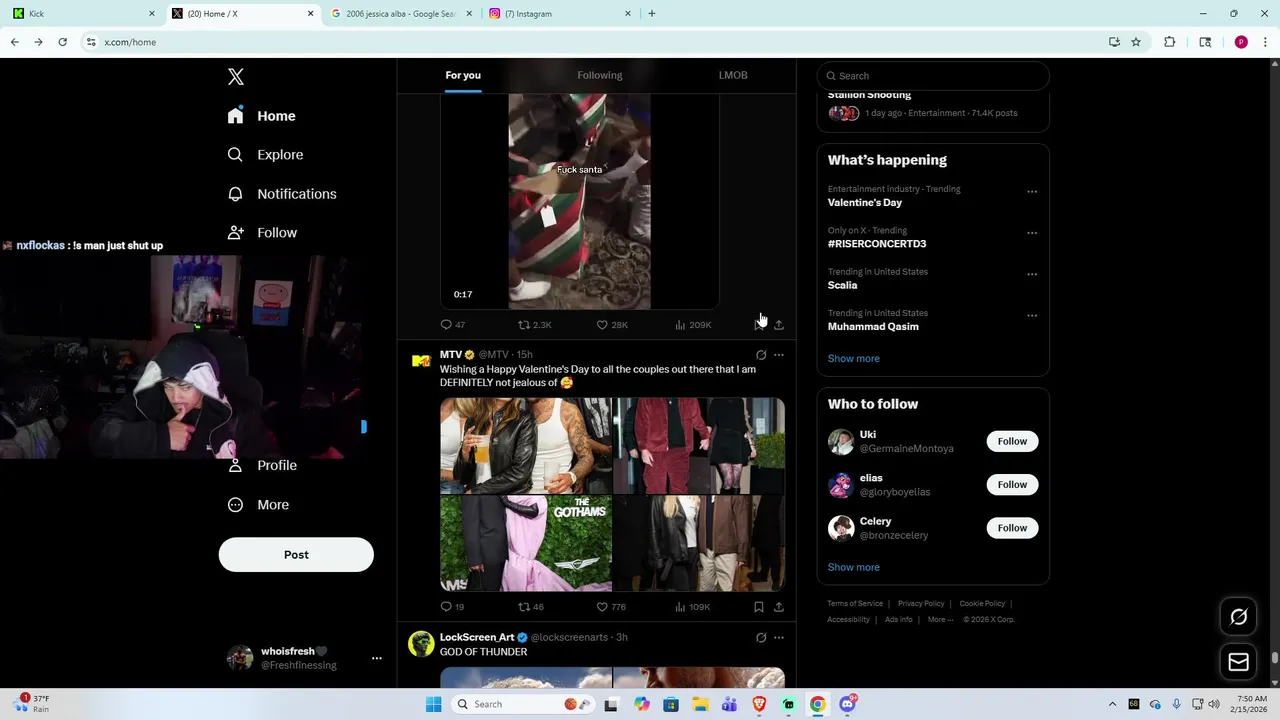Open Brave browser in taskbar
The image size is (1280, 720).
(x=759, y=704)
